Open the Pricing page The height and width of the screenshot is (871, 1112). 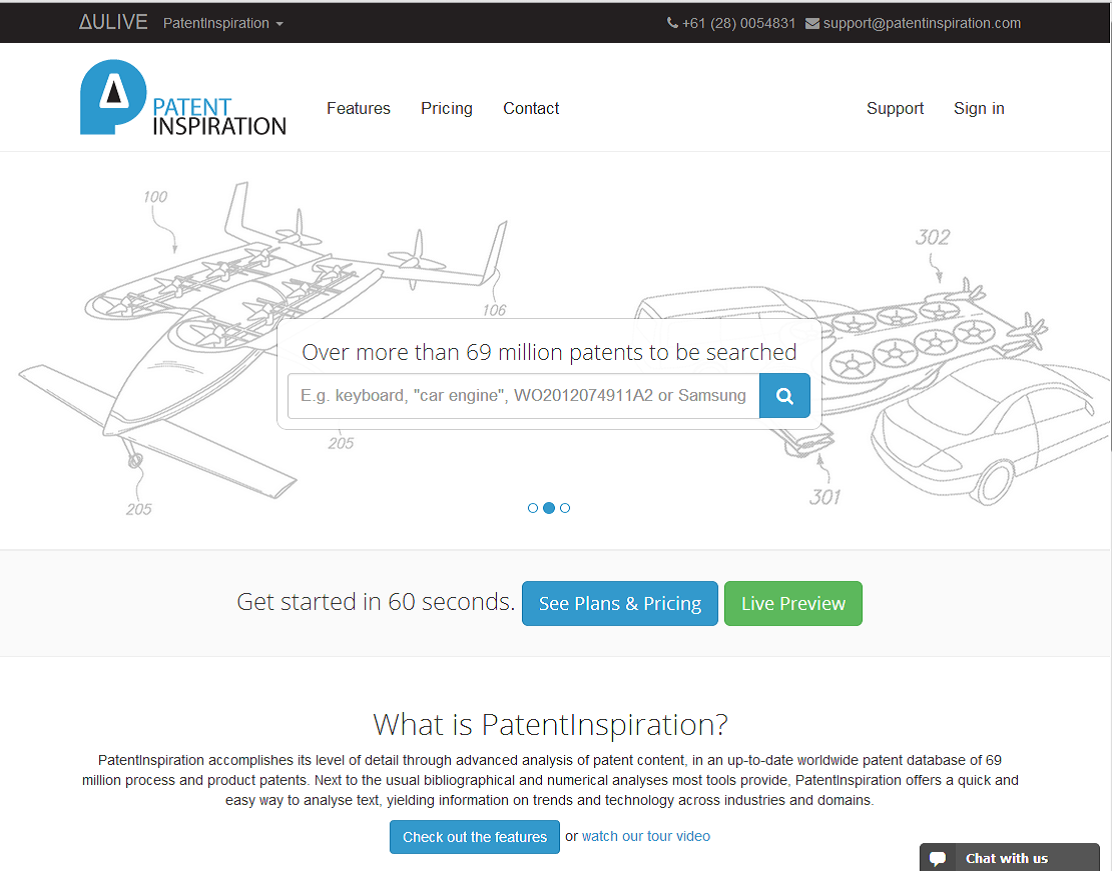446,108
